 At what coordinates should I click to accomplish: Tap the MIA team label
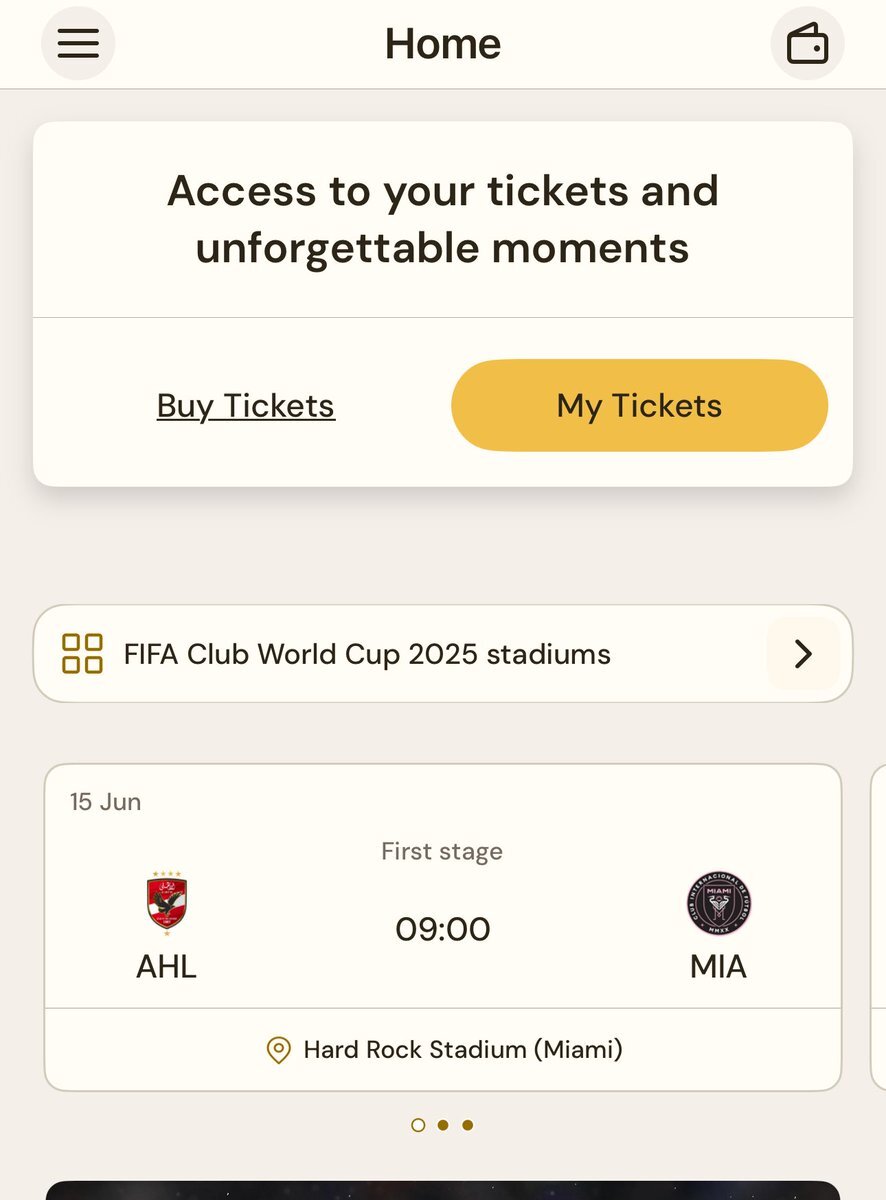point(719,967)
